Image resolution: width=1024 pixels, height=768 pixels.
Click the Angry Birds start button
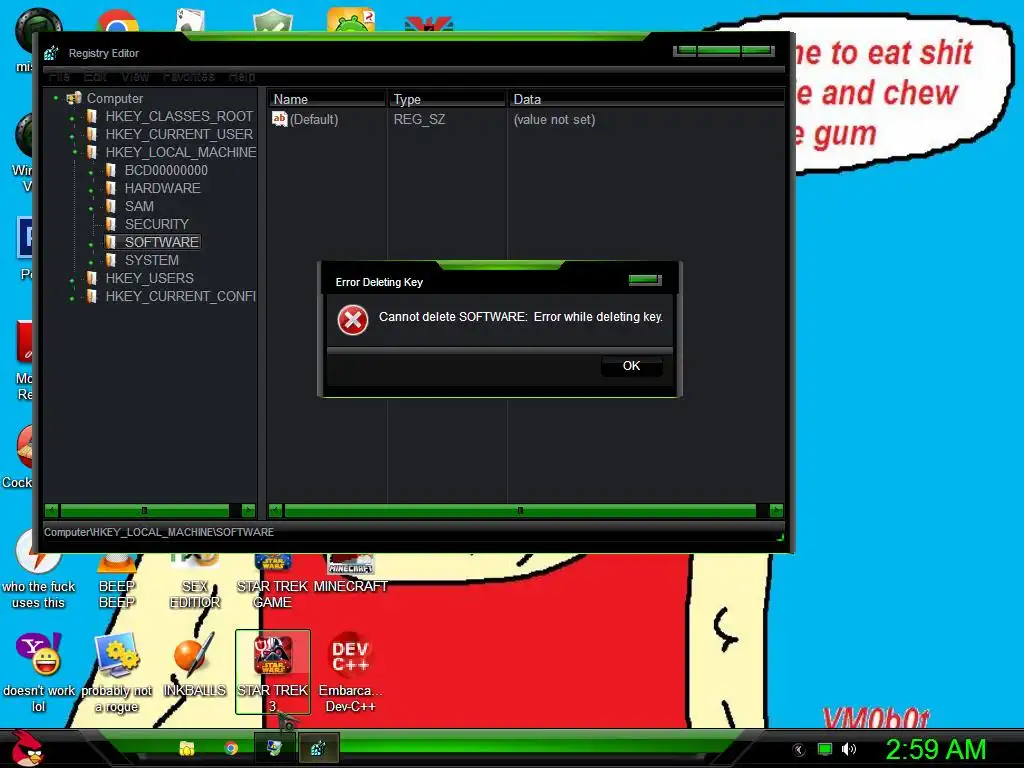[x=27, y=748]
